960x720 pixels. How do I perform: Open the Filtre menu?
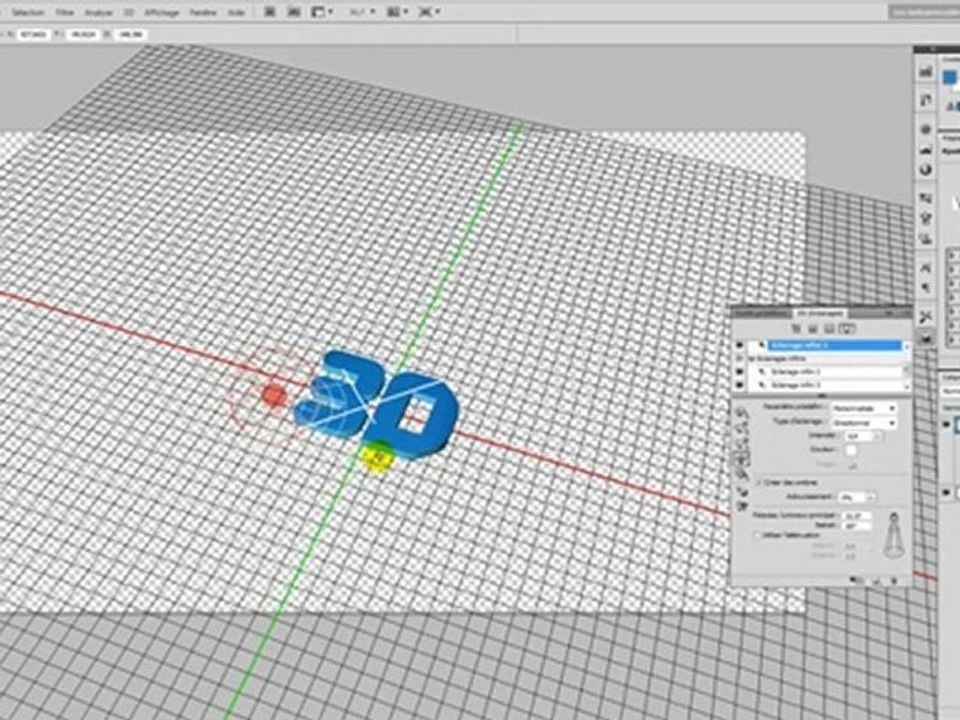(64, 12)
